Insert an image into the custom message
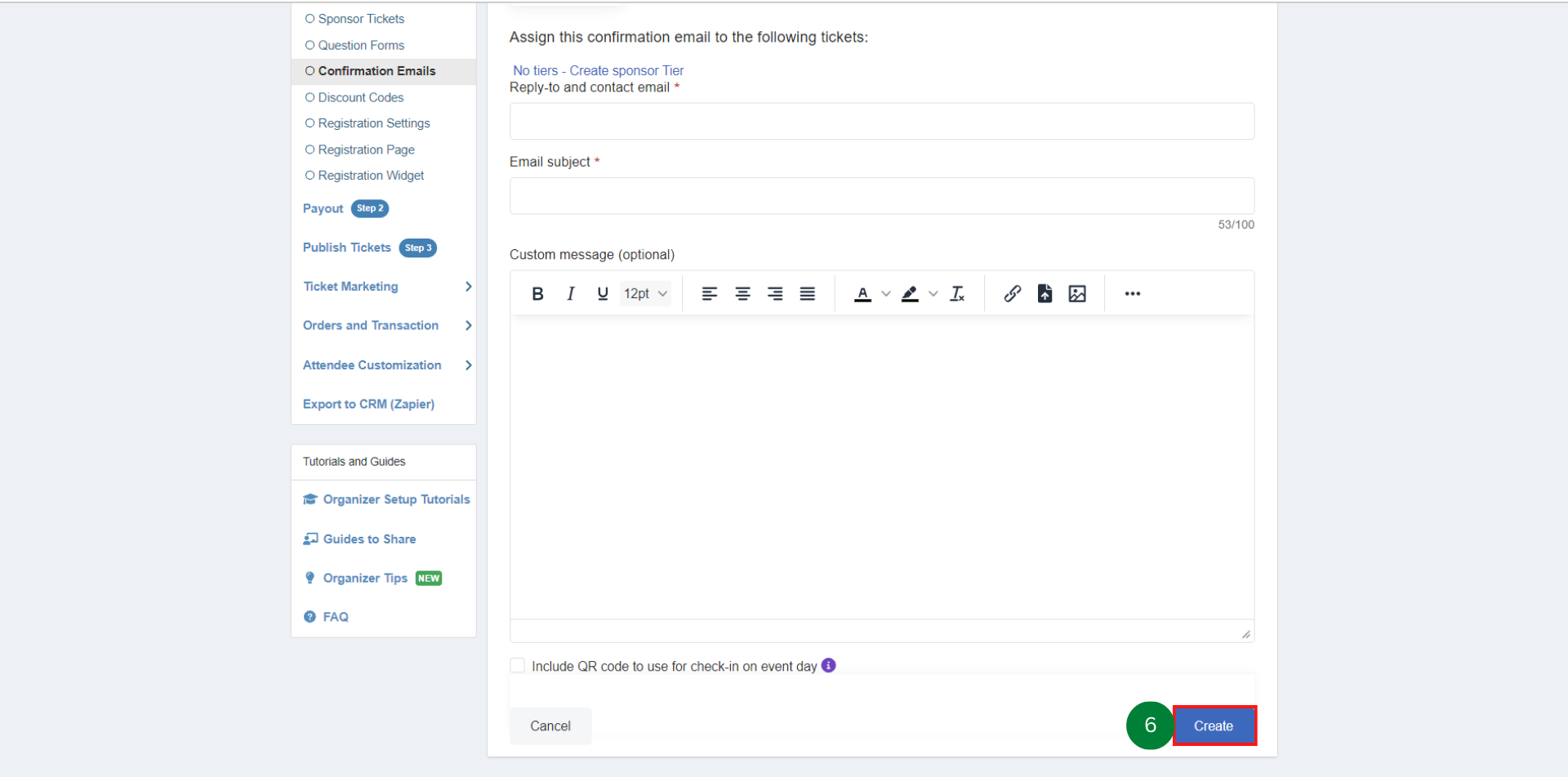 [x=1076, y=293]
